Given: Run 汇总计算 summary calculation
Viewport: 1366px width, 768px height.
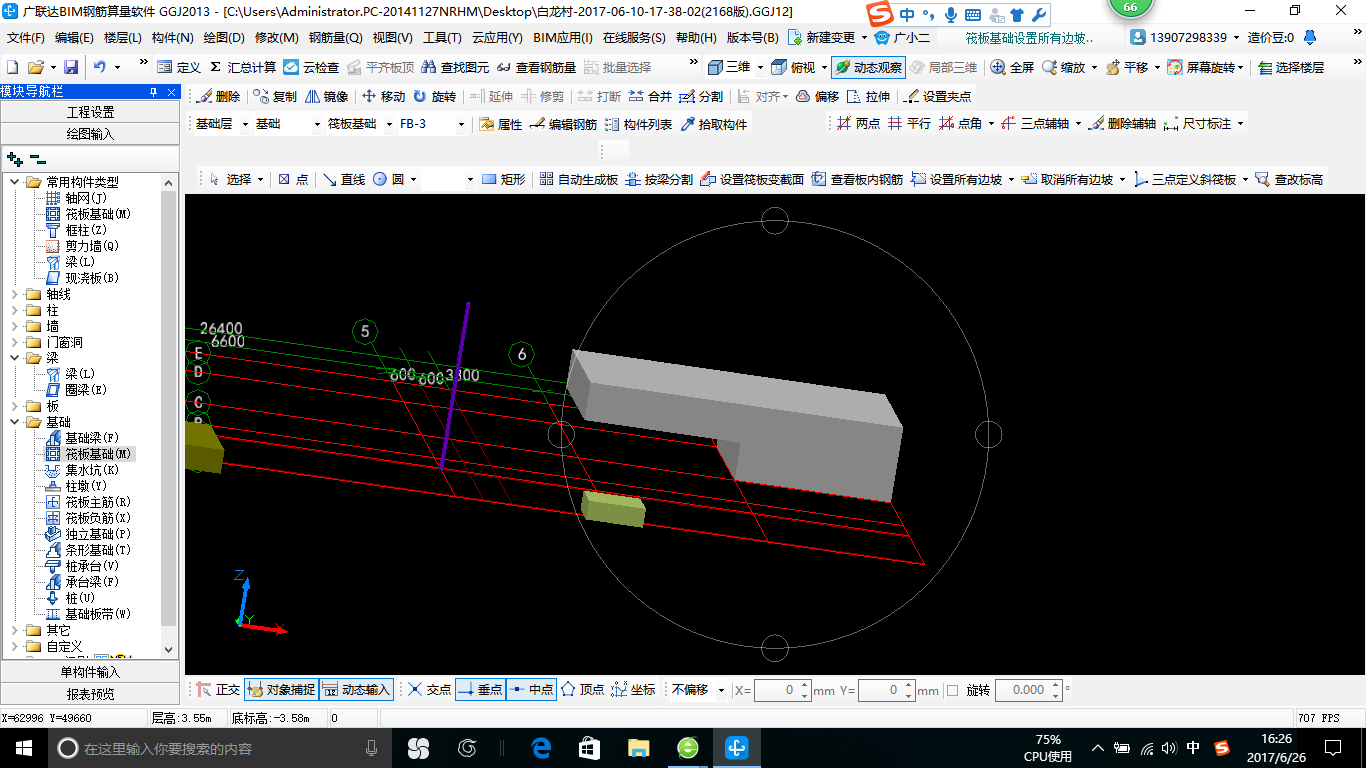Looking at the screenshot, I should pyautogui.click(x=242, y=67).
